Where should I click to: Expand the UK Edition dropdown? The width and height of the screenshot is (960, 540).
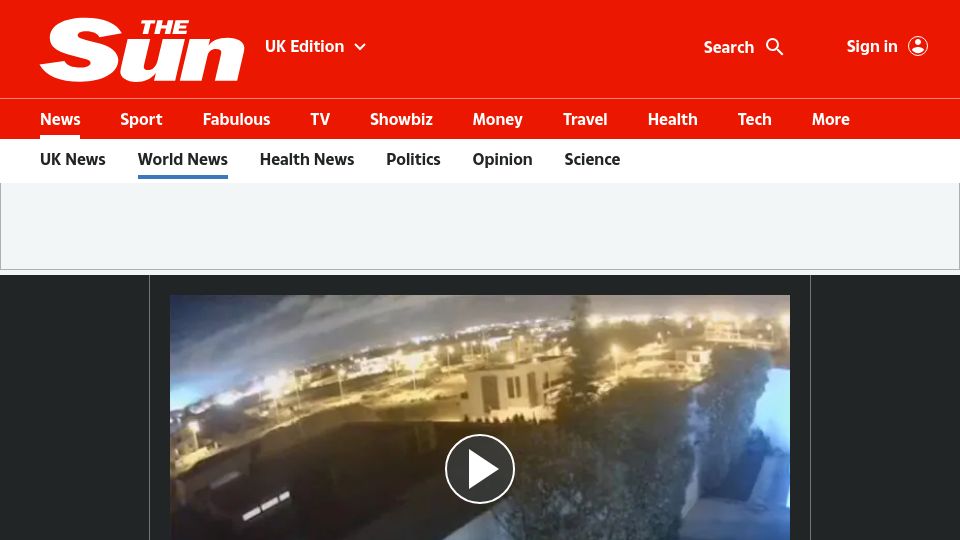pos(315,47)
